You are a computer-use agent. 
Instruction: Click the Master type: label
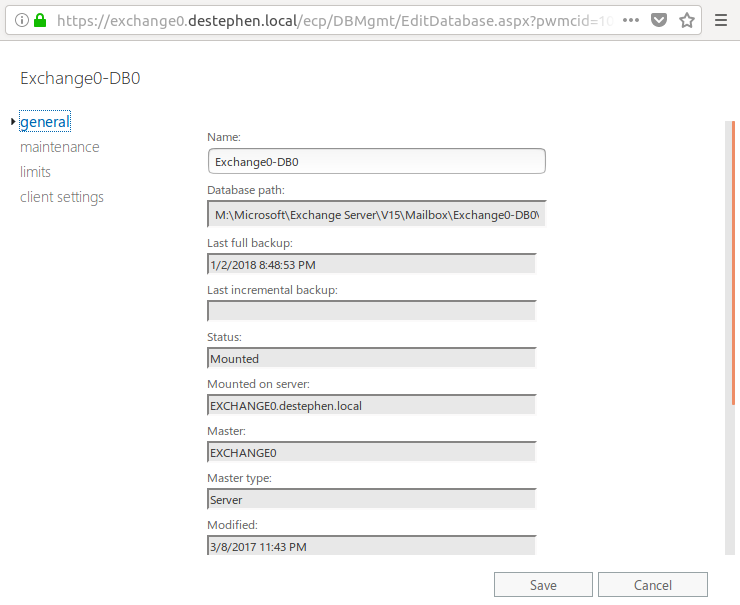click(239, 478)
